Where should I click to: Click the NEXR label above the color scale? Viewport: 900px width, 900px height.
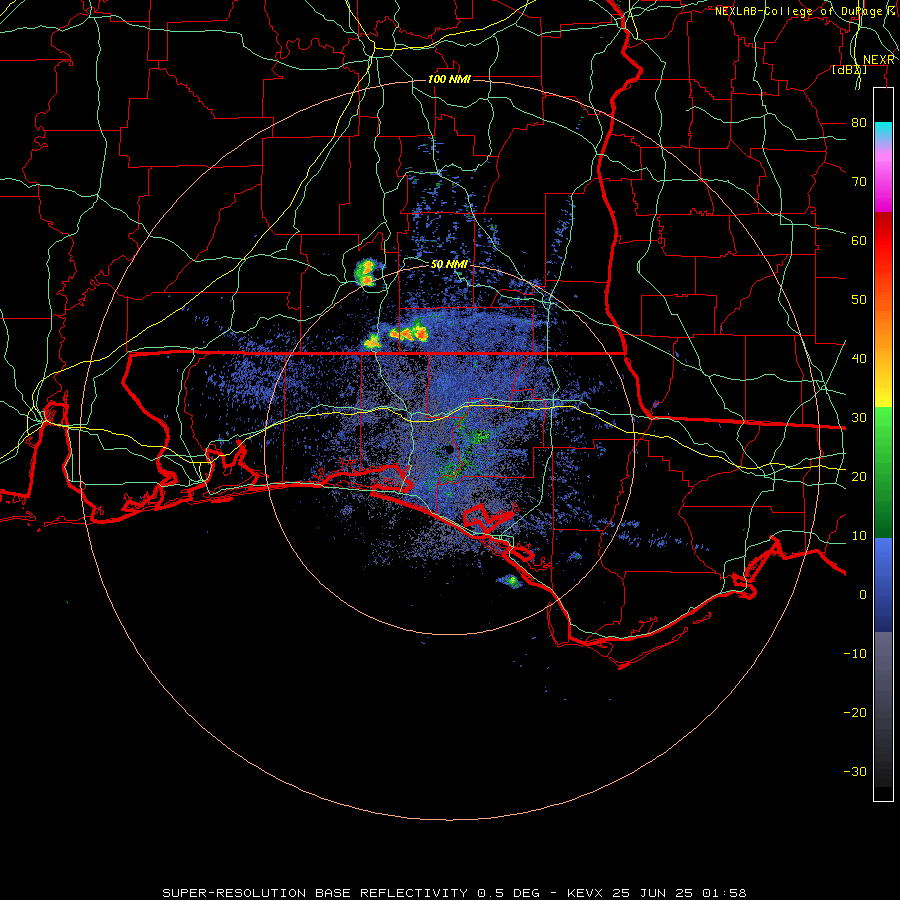point(879,60)
